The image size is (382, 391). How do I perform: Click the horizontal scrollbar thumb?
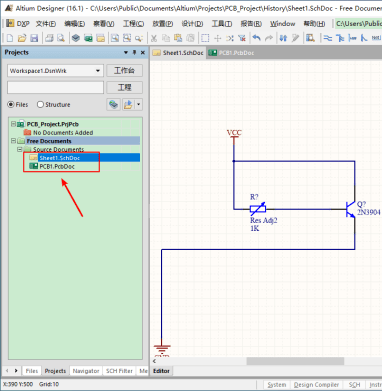tap(295, 361)
